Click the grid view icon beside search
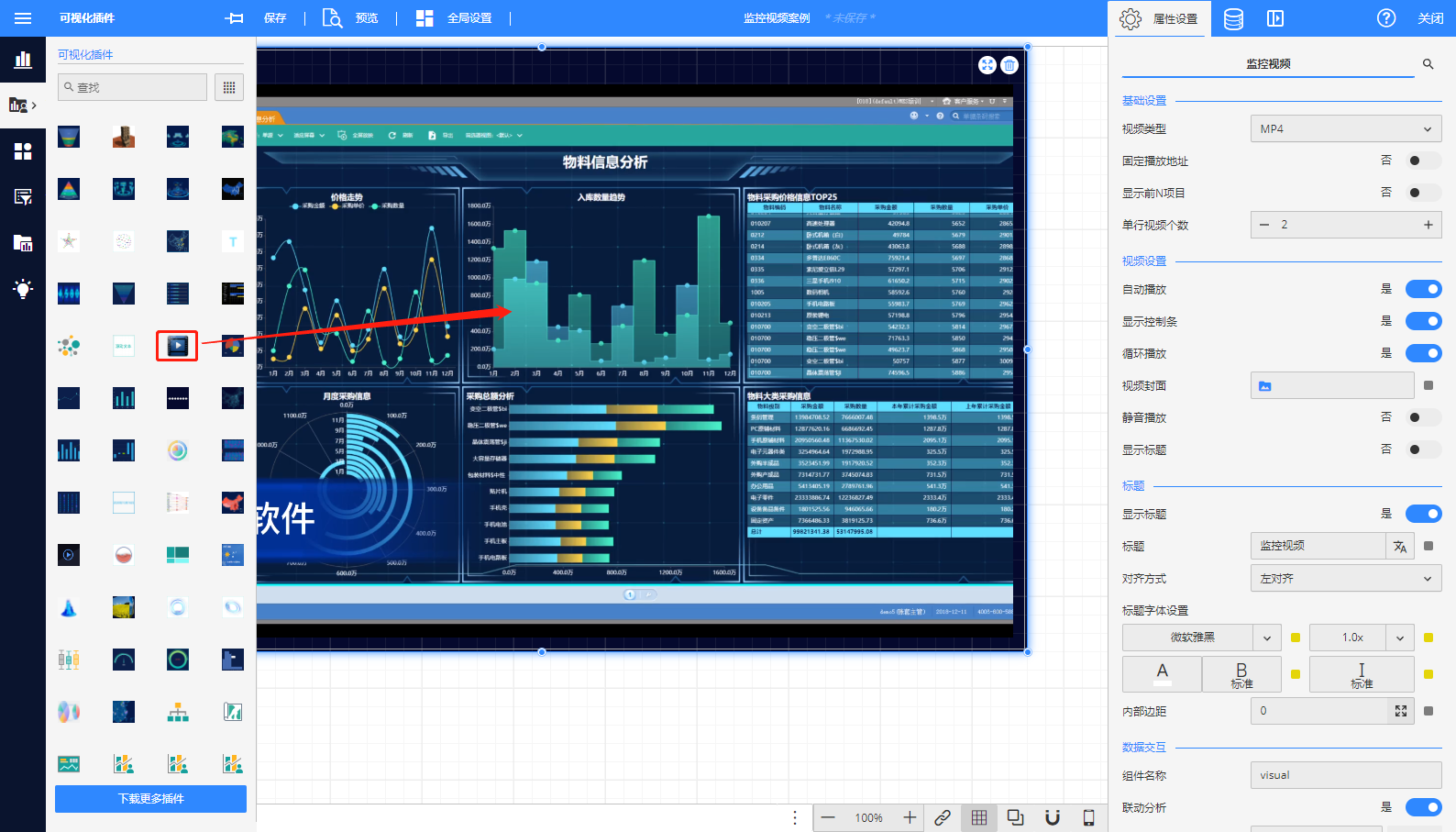This screenshot has width=1456, height=832. 229,87
